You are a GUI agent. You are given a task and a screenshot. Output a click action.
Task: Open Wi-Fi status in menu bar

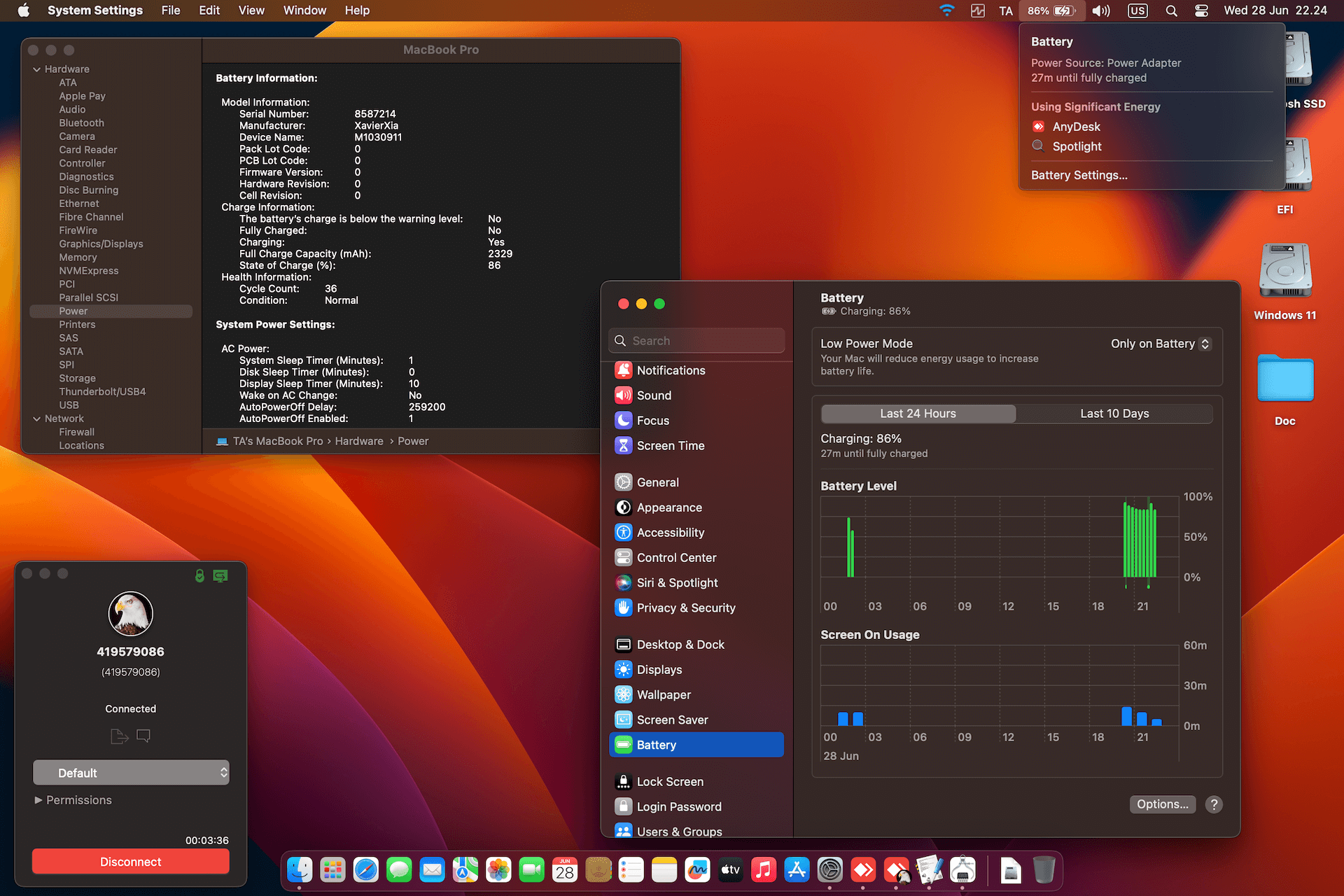point(946,10)
